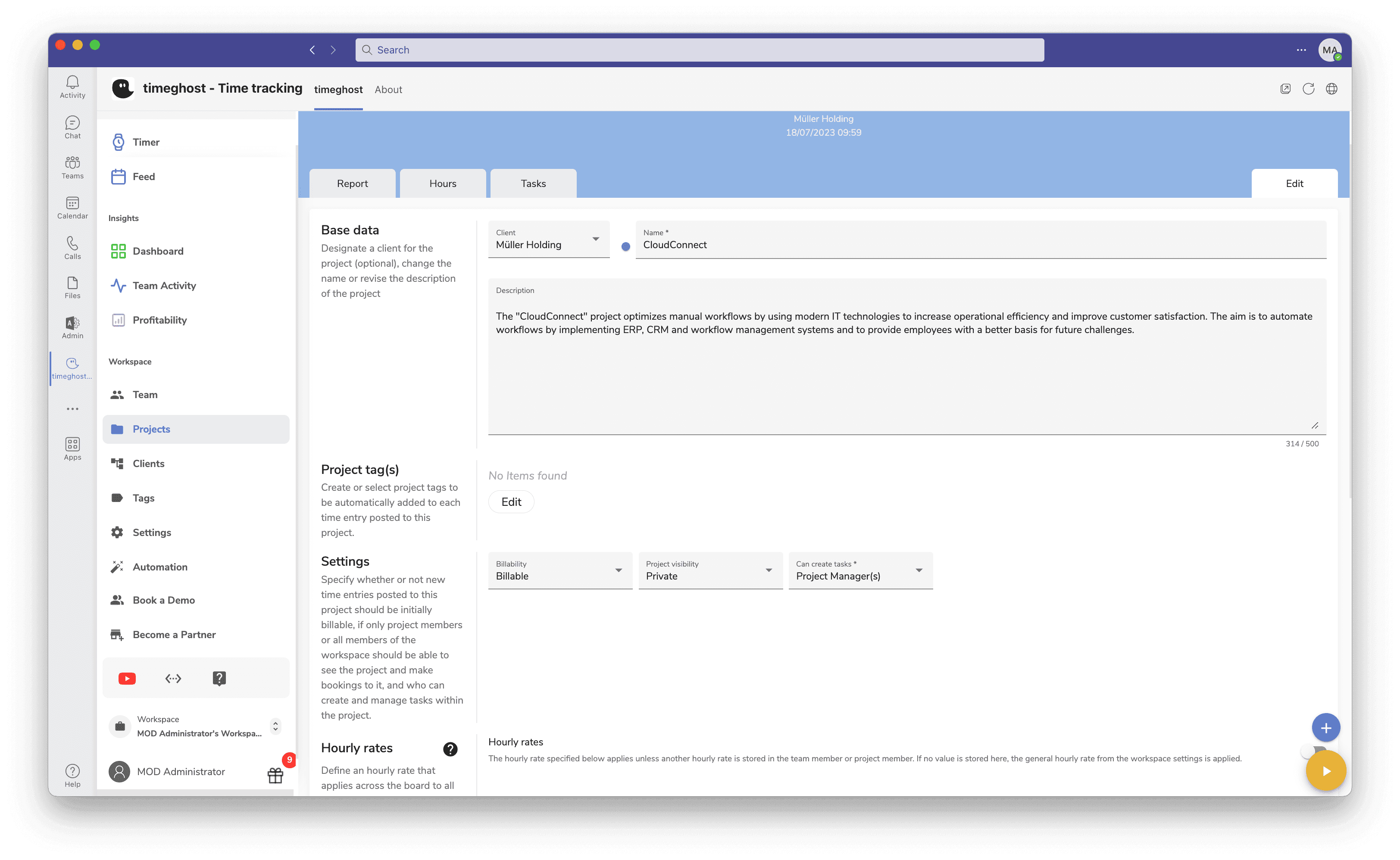Open Projects workspace page
Image resolution: width=1400 pixels, height=860 pixels.
(196, 430)
